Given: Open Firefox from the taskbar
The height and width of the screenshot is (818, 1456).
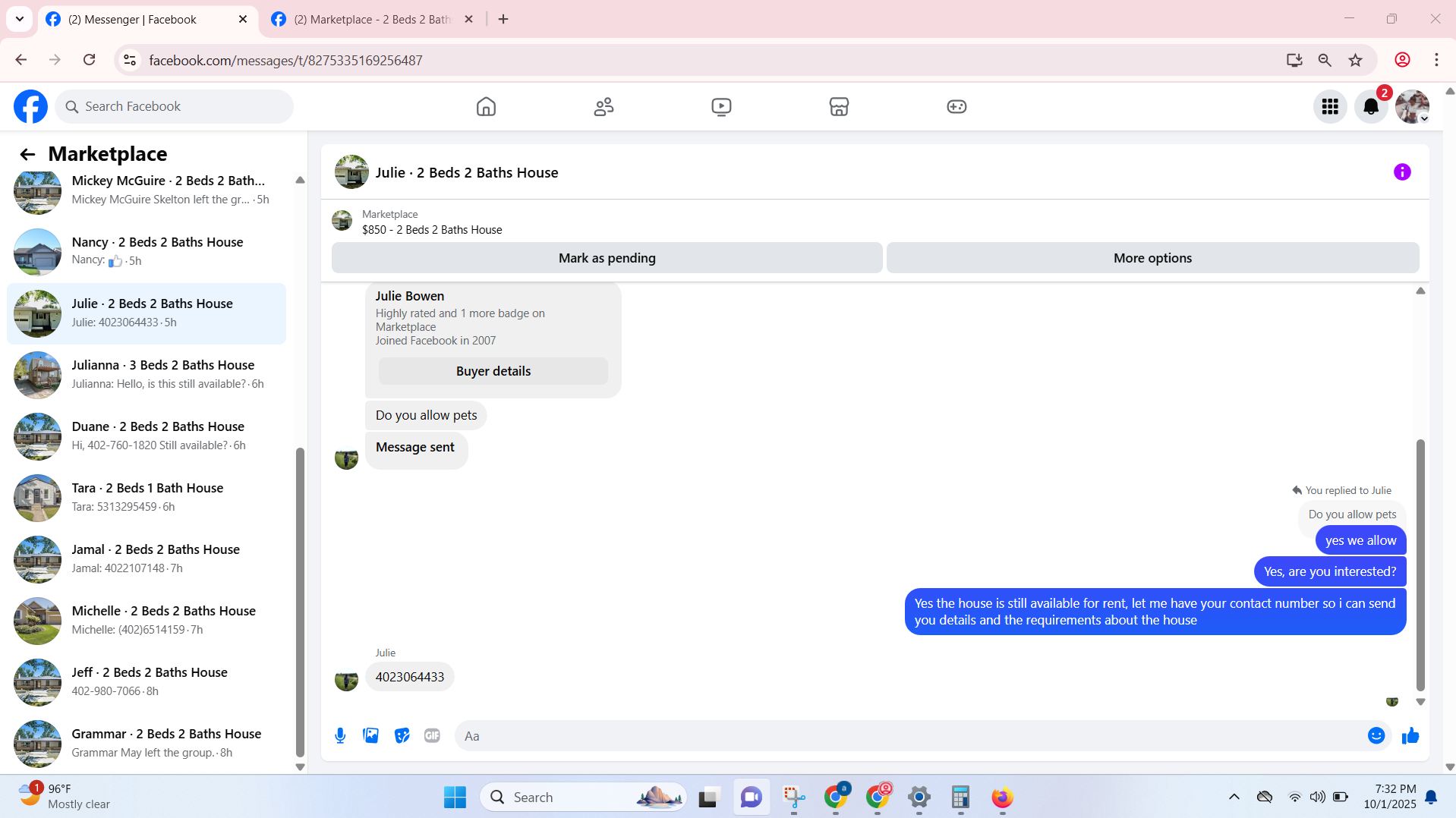Looking at the screenshot, I should pos(1002,798).
